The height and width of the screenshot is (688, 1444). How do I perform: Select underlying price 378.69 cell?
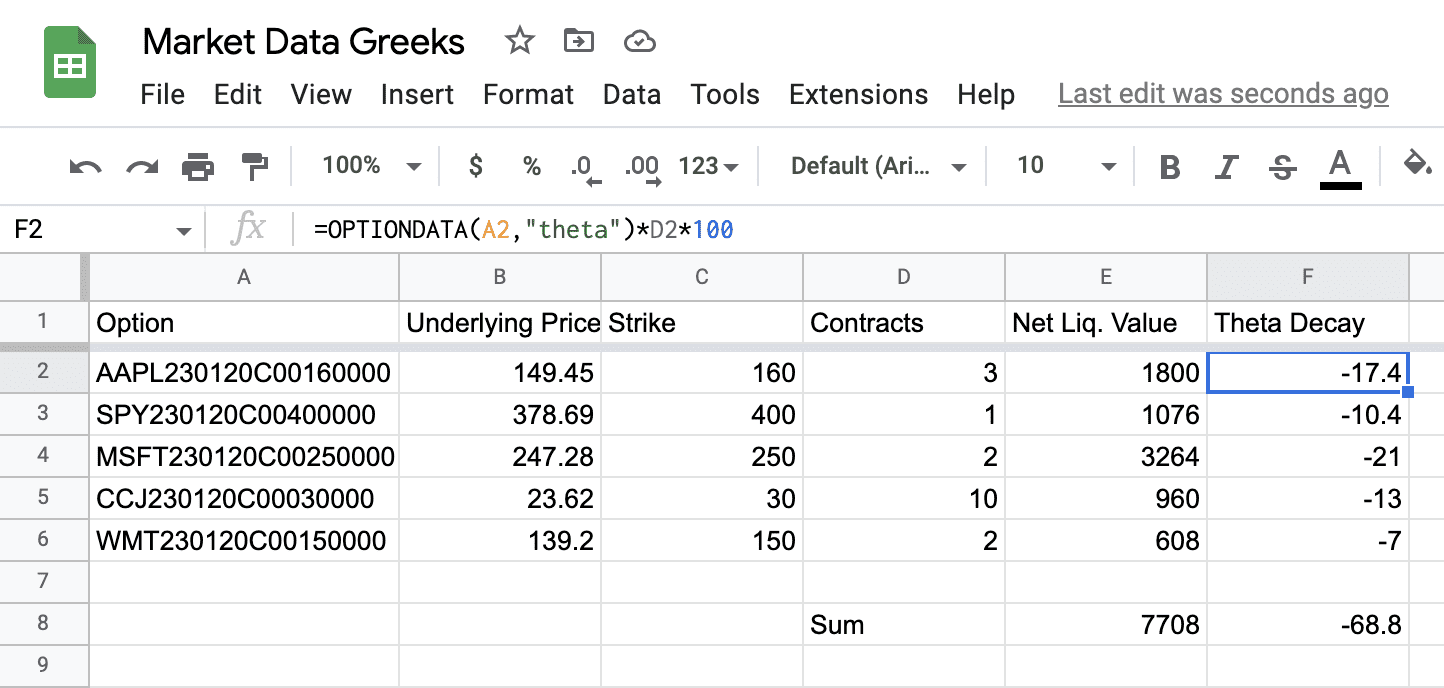pos(500,415)
